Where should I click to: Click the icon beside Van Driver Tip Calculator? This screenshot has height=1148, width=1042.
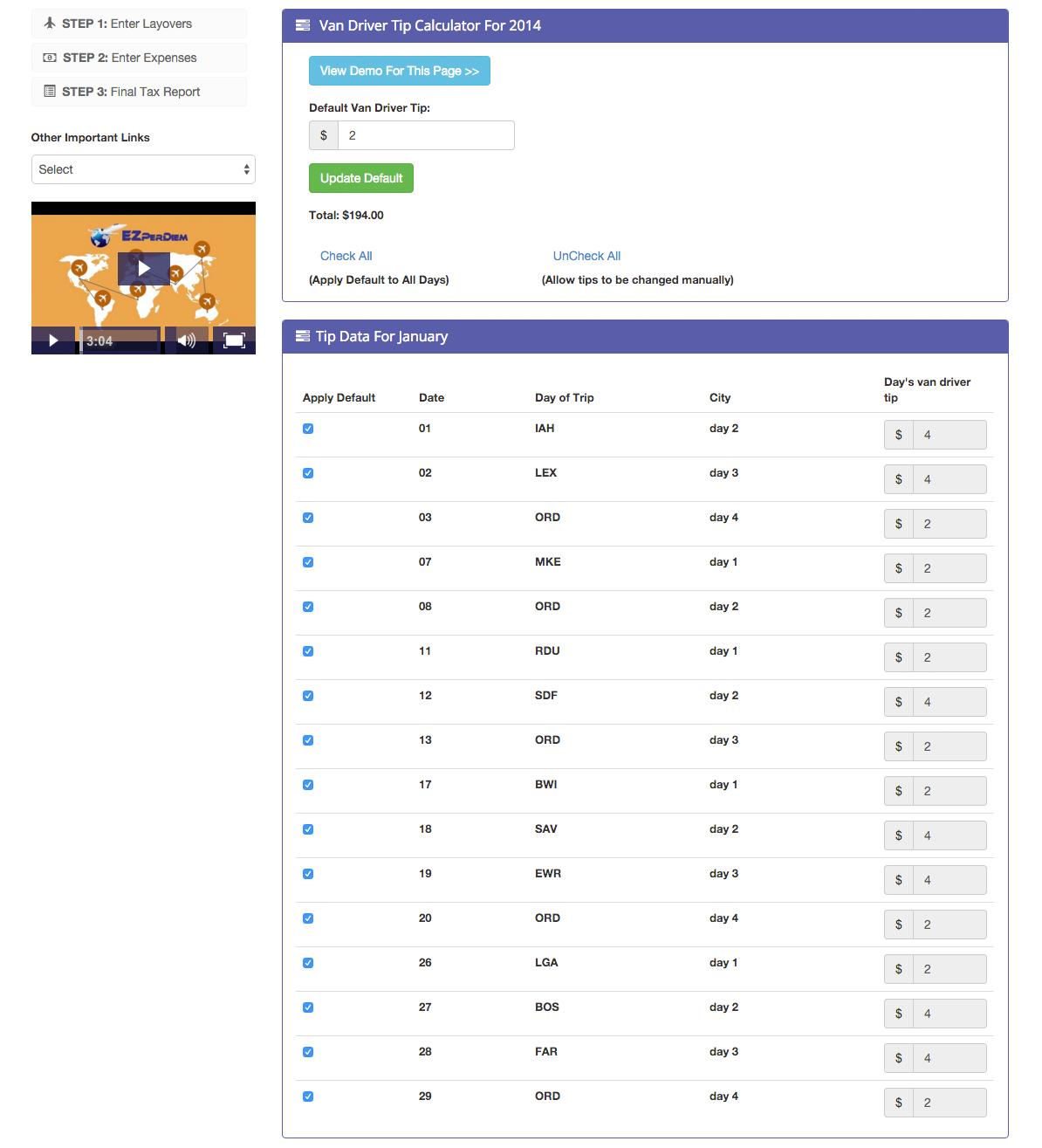click(303, 25)
